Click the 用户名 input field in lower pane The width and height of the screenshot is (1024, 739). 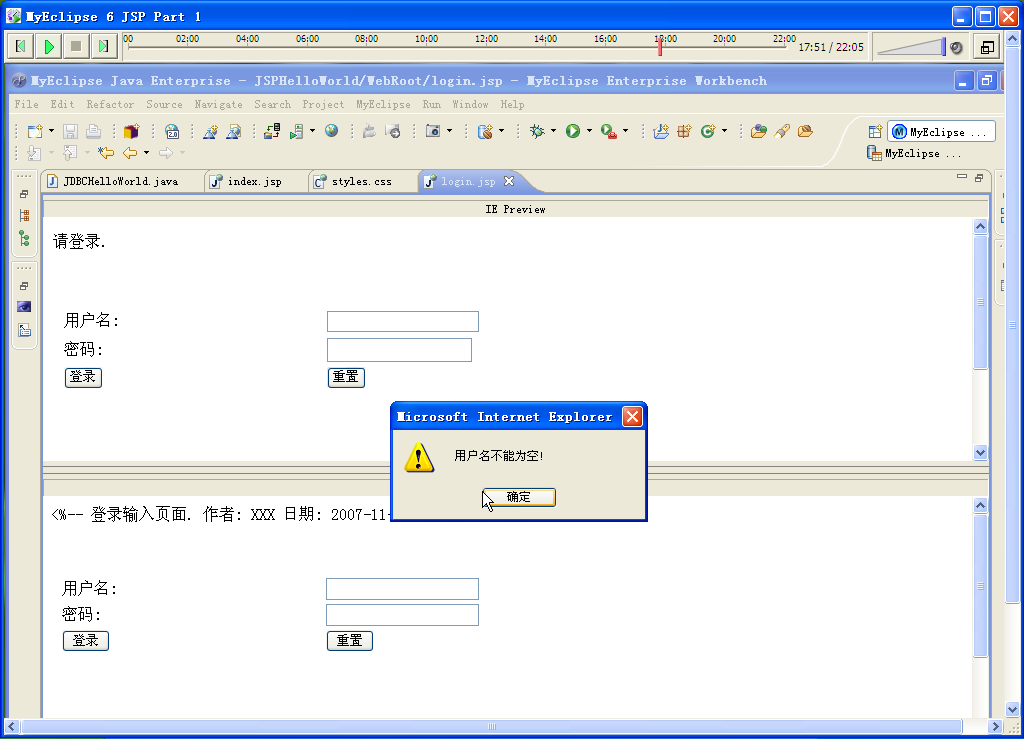(x=402, y=589)
